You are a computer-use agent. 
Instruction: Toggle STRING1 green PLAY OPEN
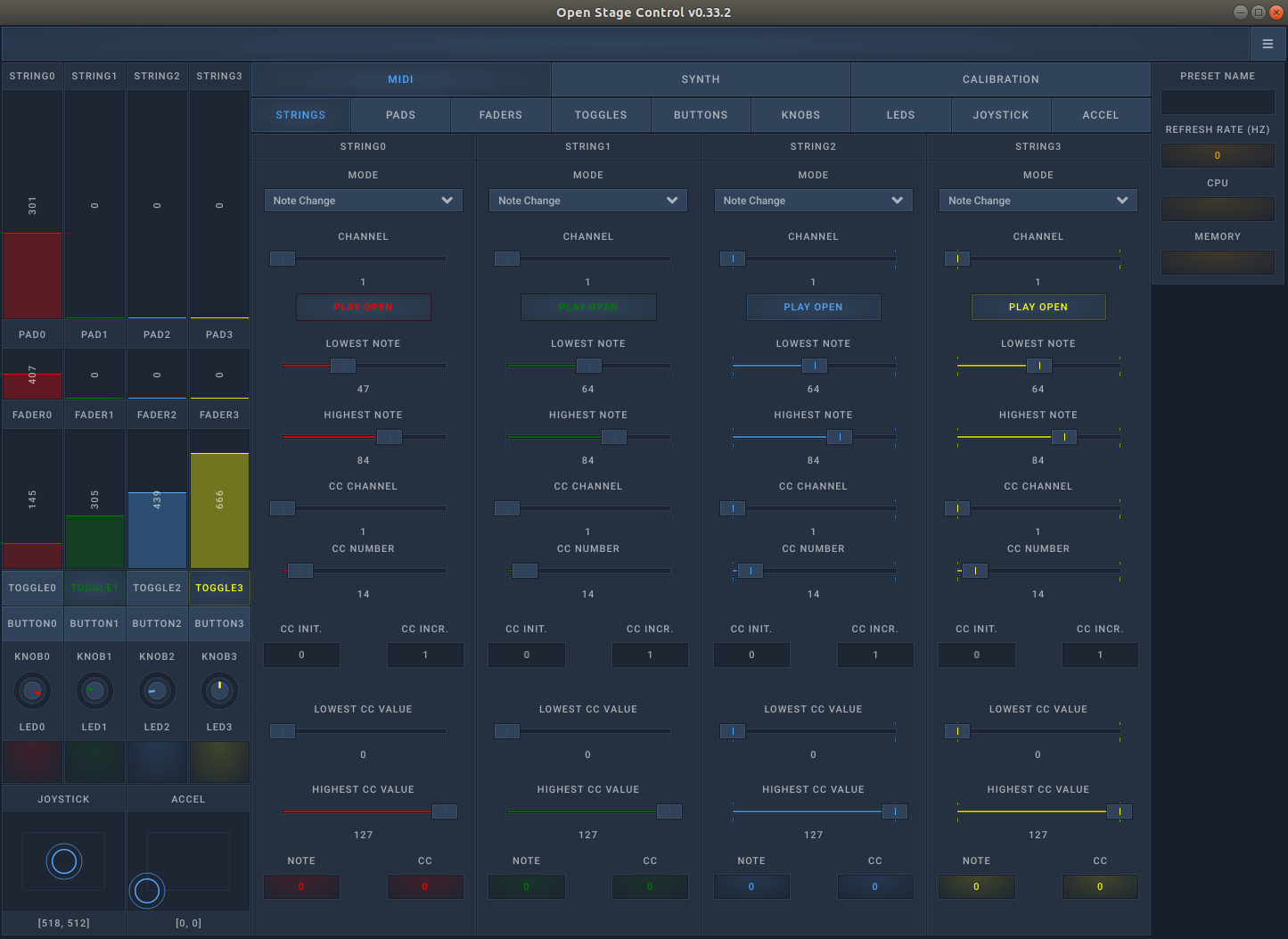[588, 307]
